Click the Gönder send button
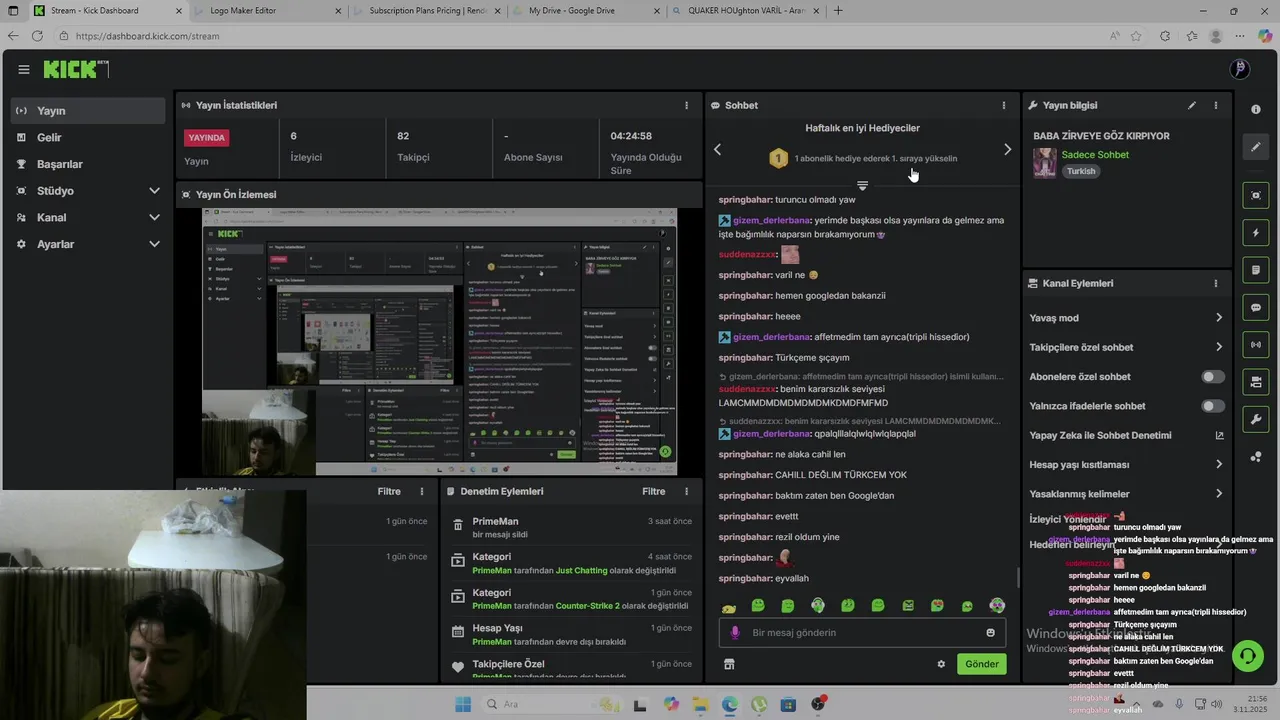 981,664
